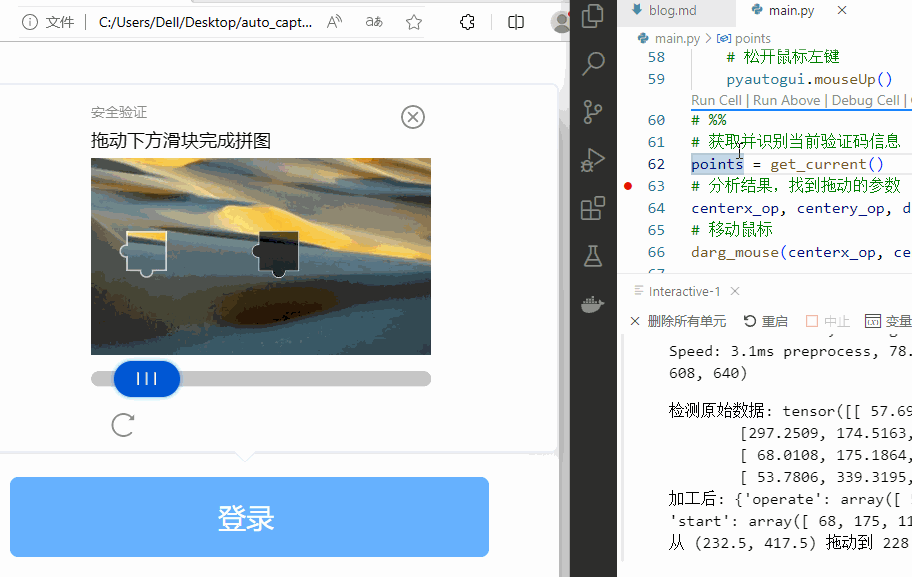Click 中止 interrupt kernel button

click(828, 321)
